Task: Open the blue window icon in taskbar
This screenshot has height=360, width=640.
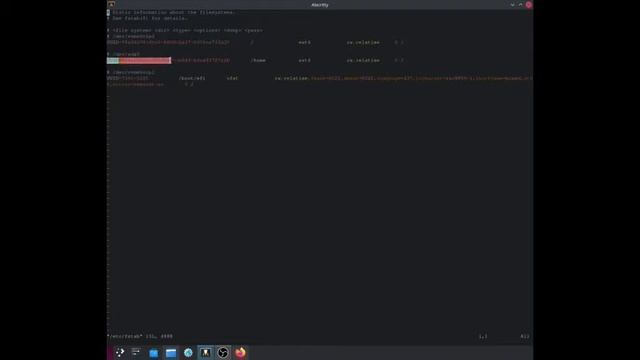Action: tap(171, 353)
